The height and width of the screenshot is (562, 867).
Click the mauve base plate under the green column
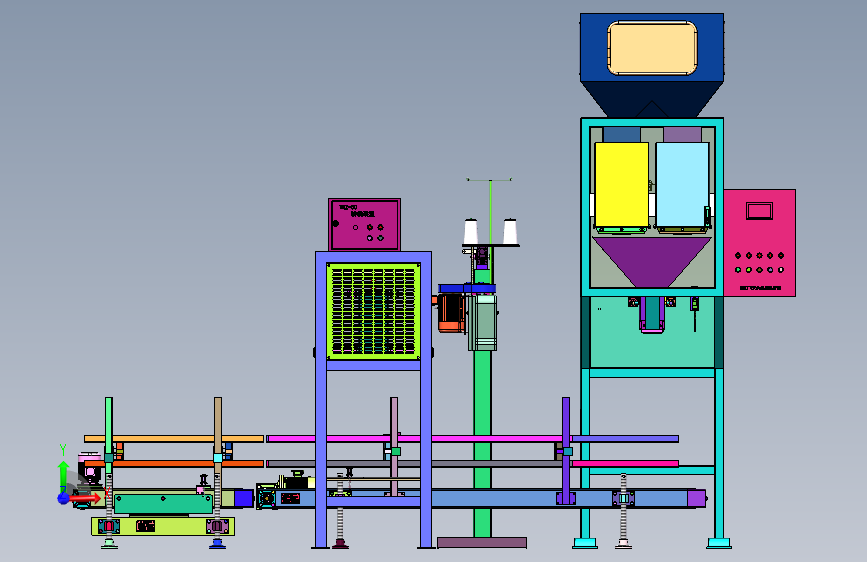[x=482, y=543]
